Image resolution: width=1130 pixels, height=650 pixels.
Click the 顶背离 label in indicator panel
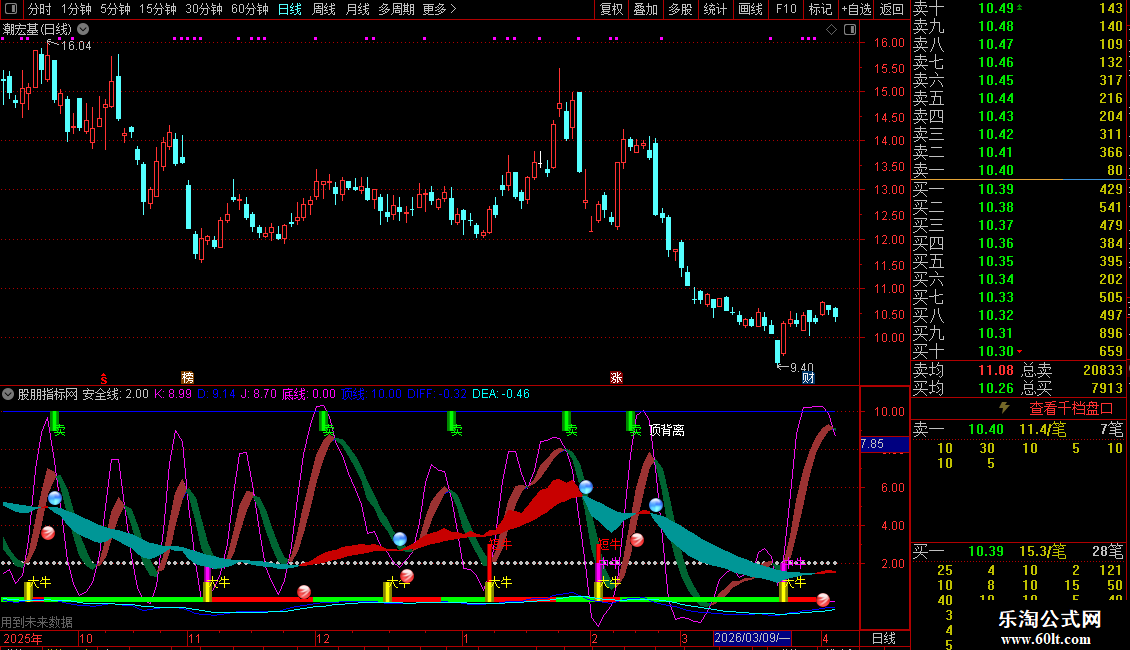667,430
